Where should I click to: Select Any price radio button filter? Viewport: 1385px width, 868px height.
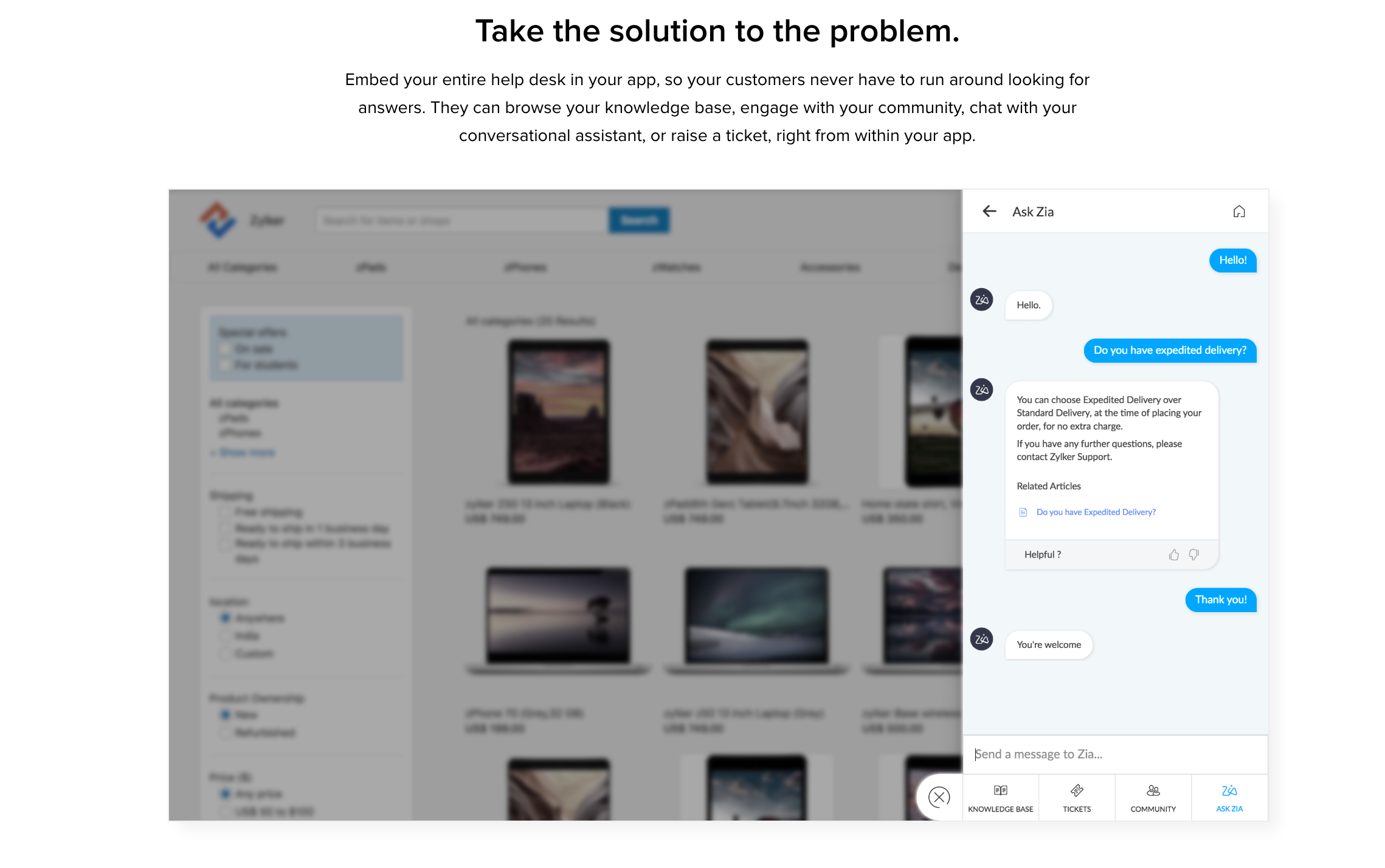[x=225, y=793]
